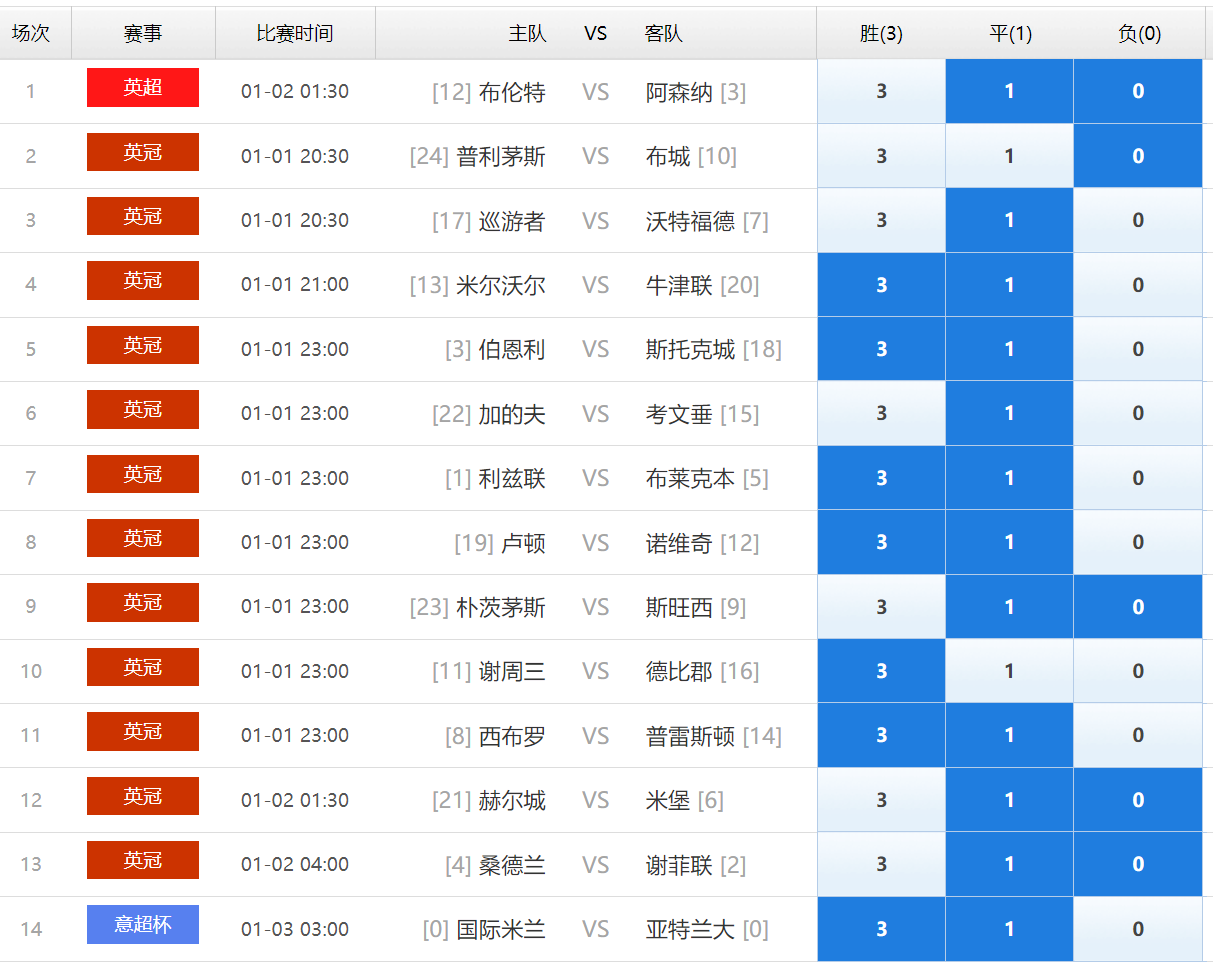Deselect draw (1) for 卢顿 vs 诺维奇
The image size is (1213, 971).
click(1009, 542)
